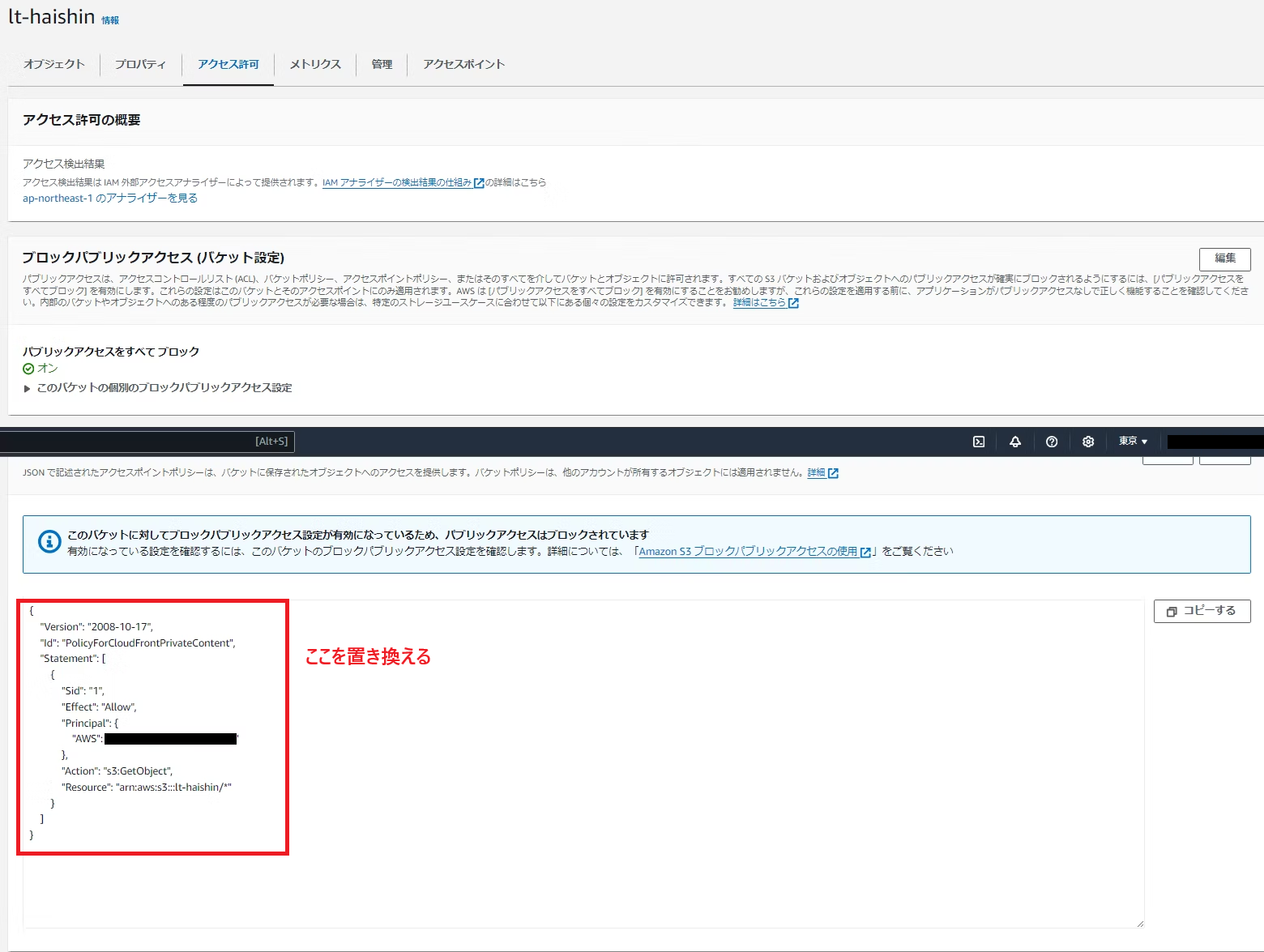Switch to the オブジェクト tab
This screenshot has height=952, width=1264.
53,64
